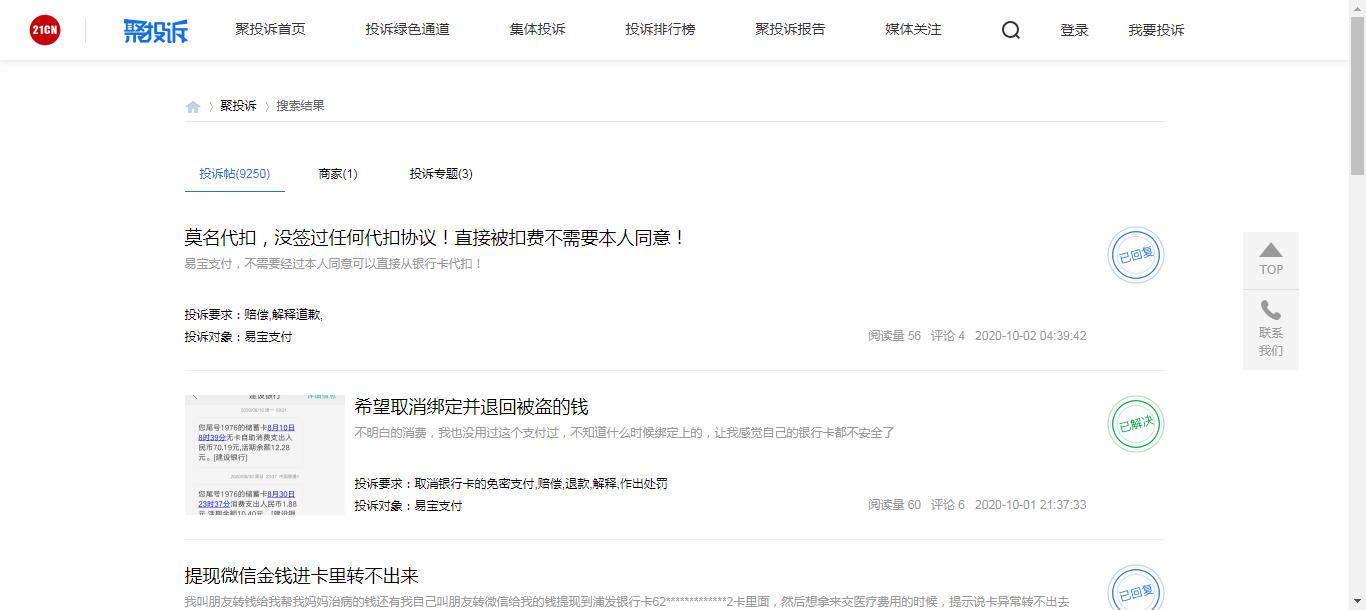This screenshot has width=1366, height=610.
Task: Open the 集体投诉 menu item
Action: (x=536, y=30)
